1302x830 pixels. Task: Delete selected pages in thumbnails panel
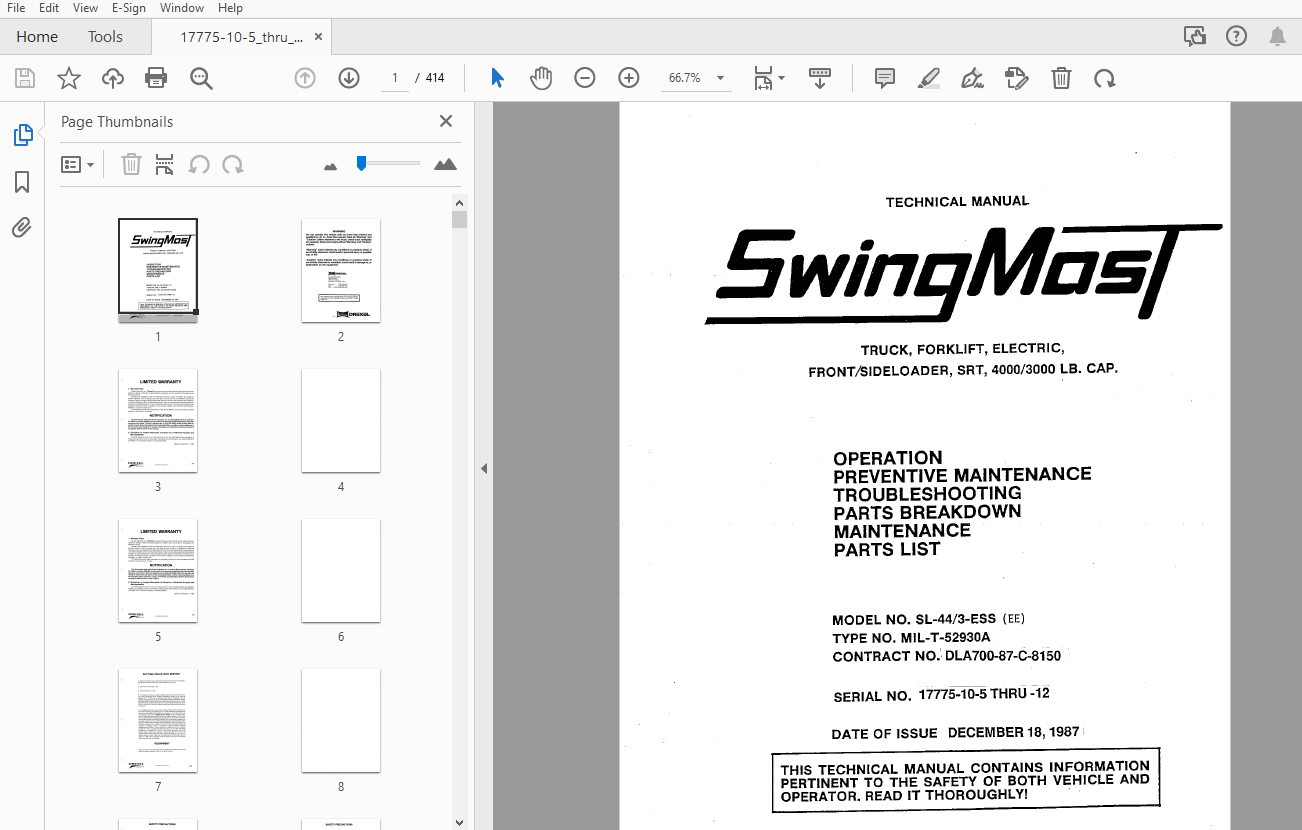tap(131, 164)
